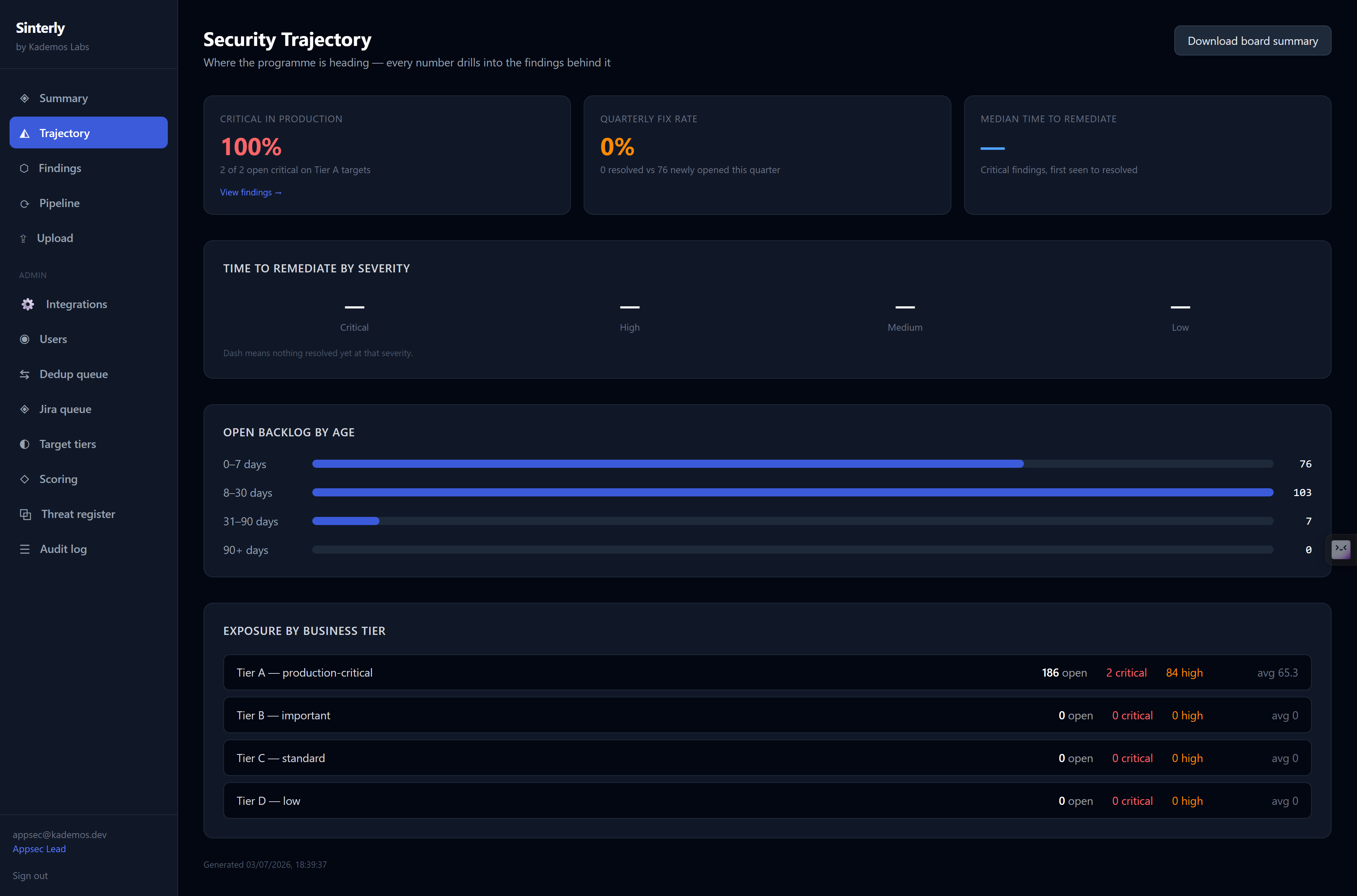The height and width of the screenshot is (896, 1357).
Task: Click the Jira queue diamond icon
Action: click(x=25, y=409)
